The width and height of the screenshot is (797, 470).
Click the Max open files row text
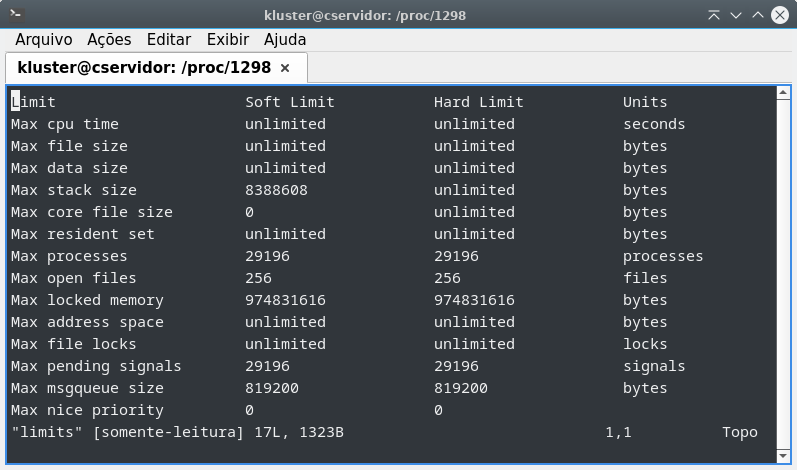point(73,278)
